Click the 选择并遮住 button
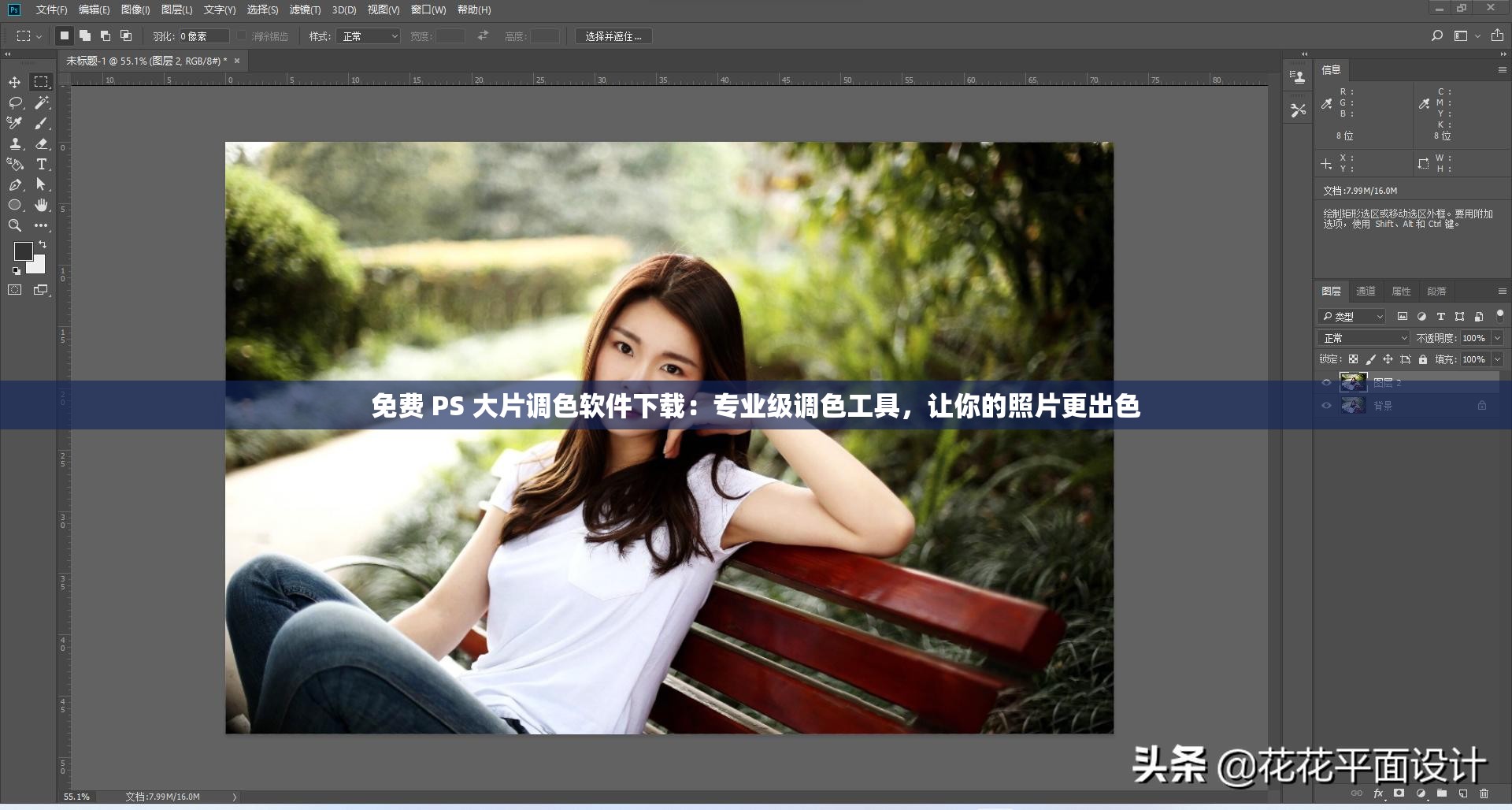This screenshot has height=810, width=1512. (x=613, y=36)
